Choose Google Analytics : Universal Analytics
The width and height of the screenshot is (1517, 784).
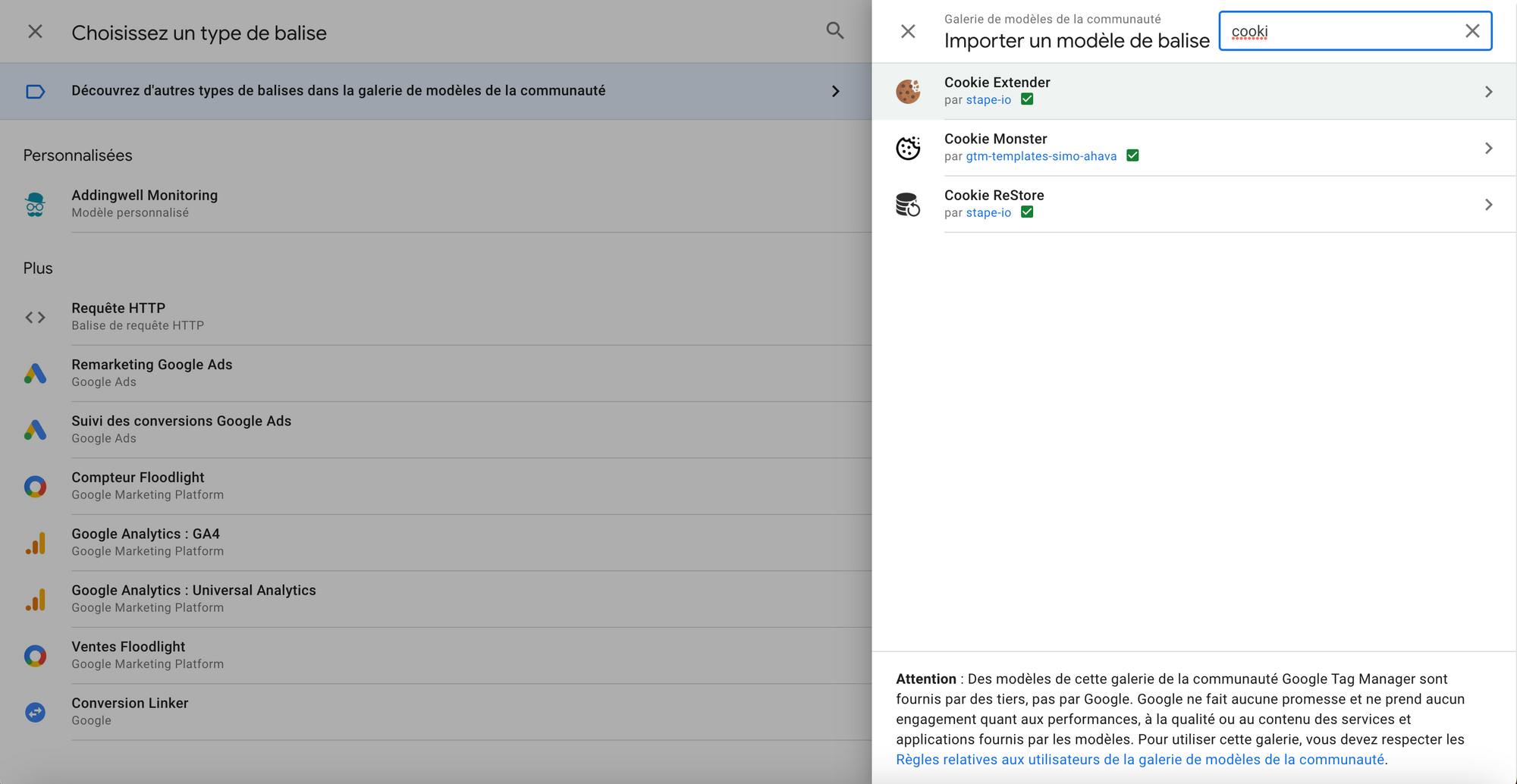tap(435, 599)
